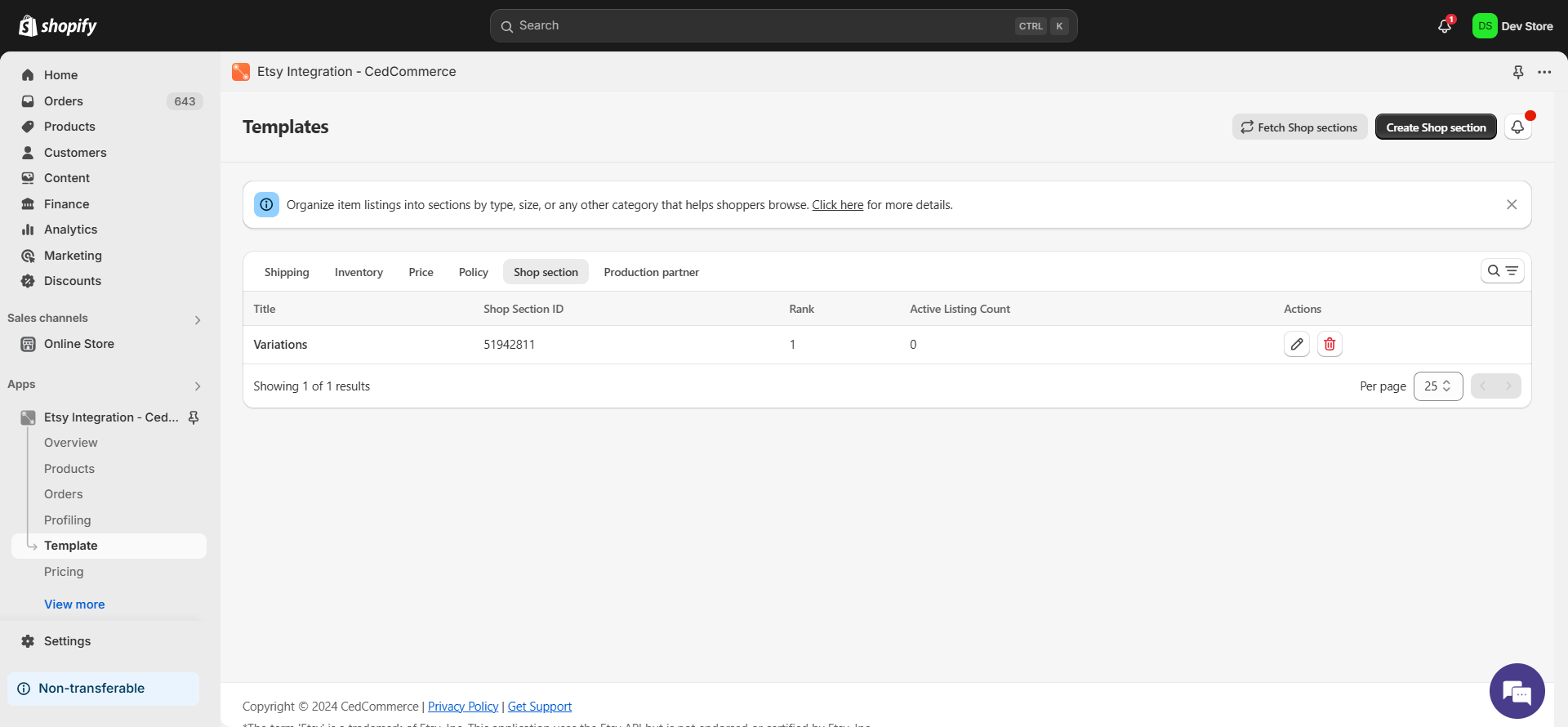Click the Orders inbox icon

(x=28, y=101)
